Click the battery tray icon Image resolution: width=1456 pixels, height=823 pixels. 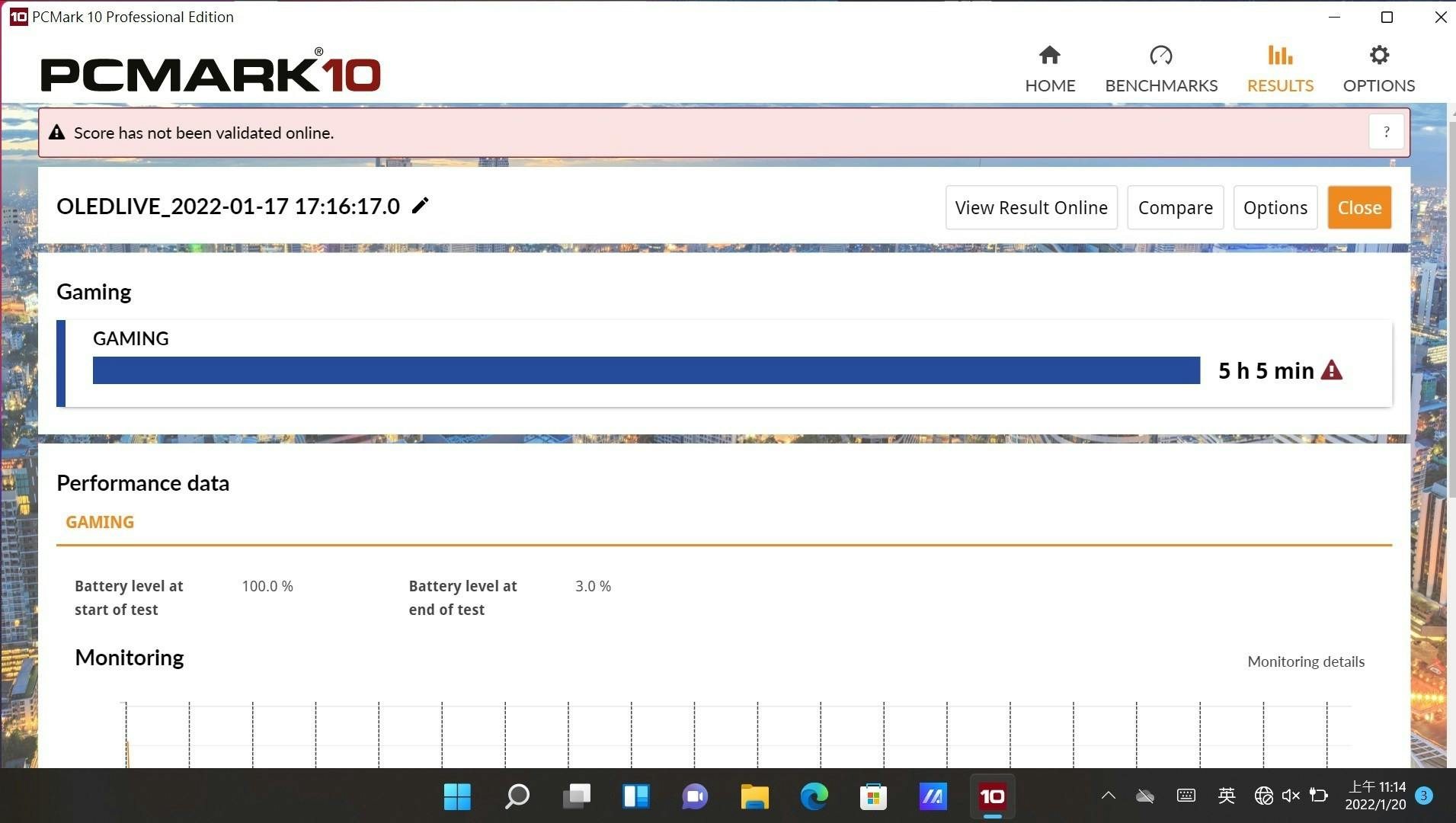coord(1319,796)
